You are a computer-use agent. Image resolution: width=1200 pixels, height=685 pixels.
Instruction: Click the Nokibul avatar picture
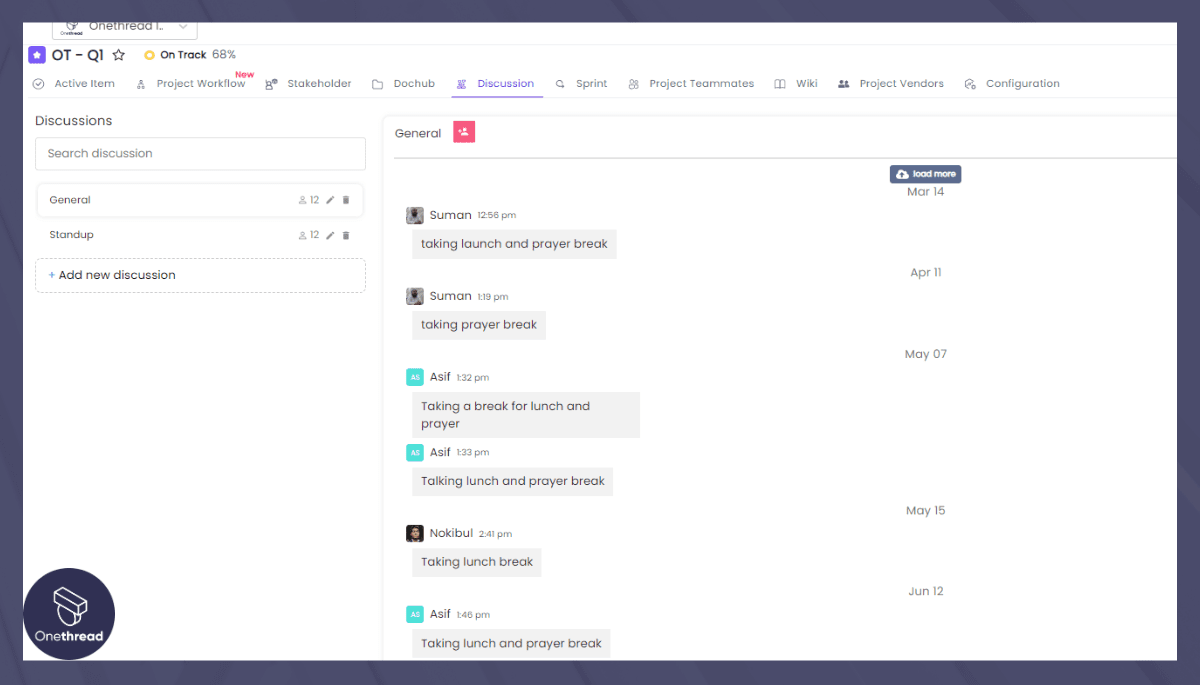(415, 533)
